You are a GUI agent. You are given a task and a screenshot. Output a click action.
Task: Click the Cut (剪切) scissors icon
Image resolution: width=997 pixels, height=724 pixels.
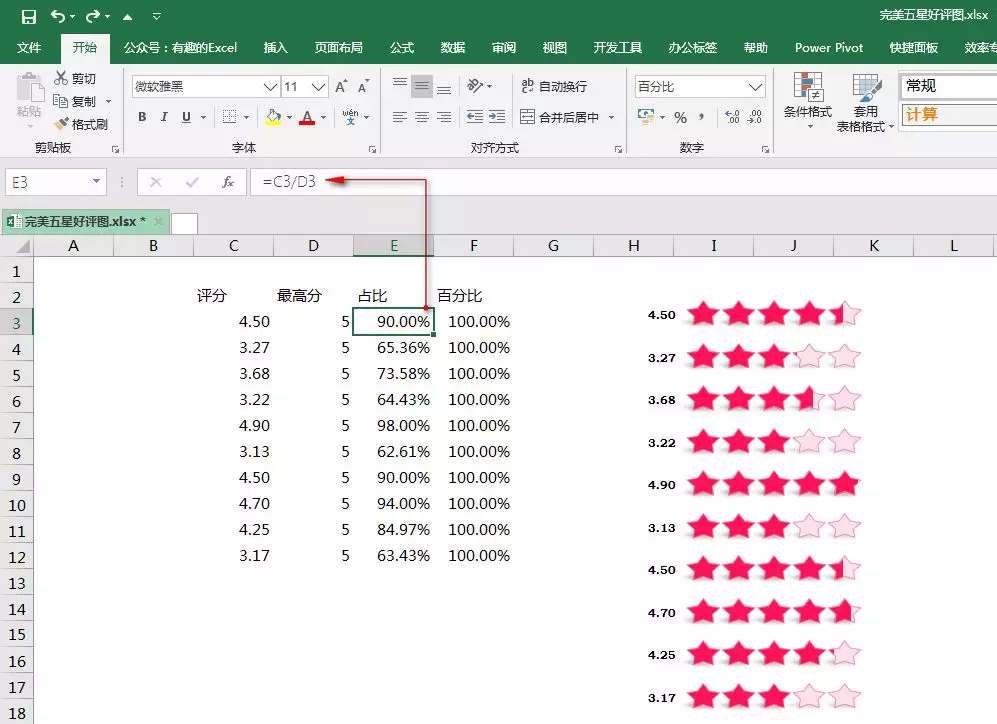tap(62, 78)
